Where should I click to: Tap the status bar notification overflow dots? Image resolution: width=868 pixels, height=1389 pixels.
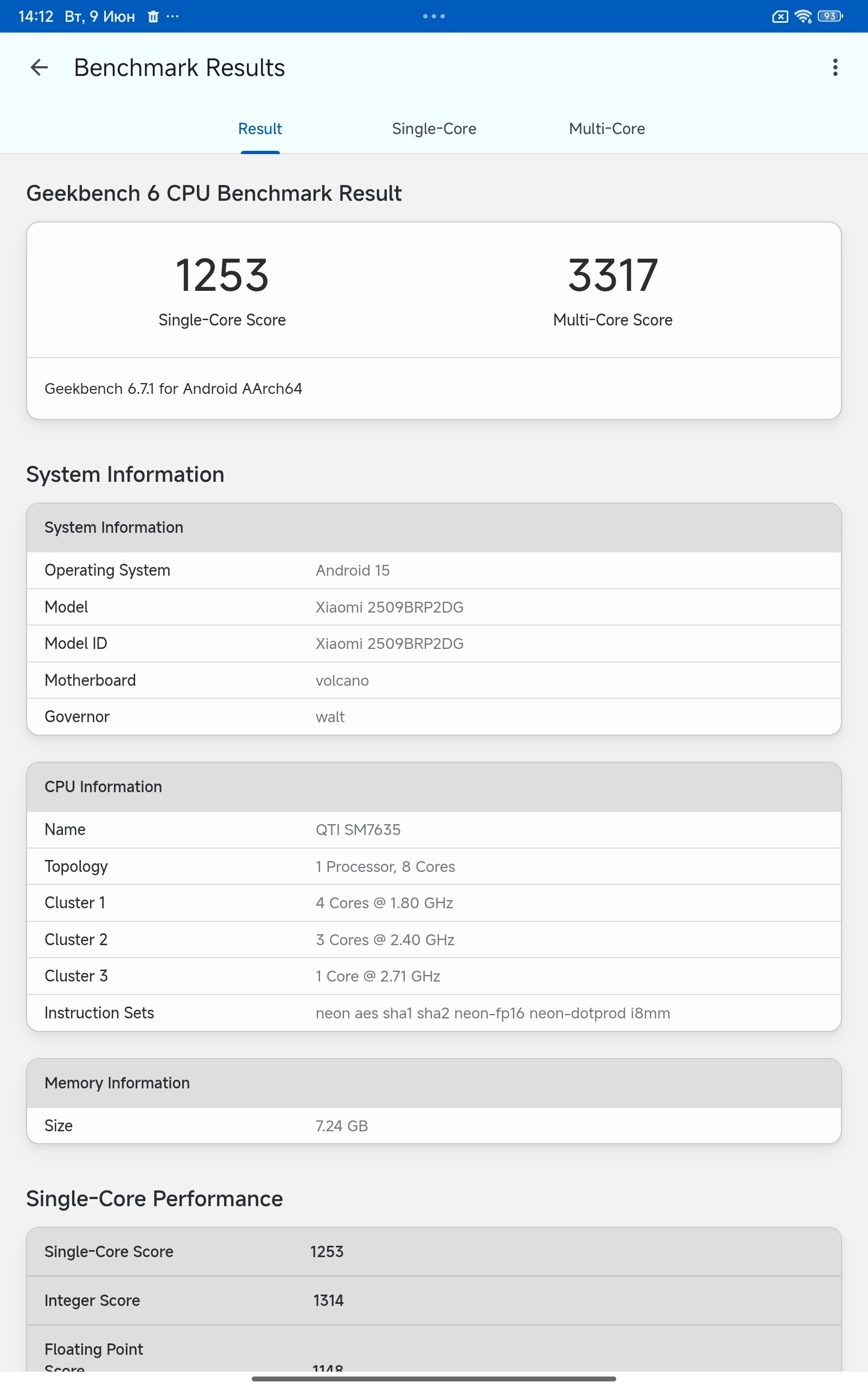(x=172, y=16)
